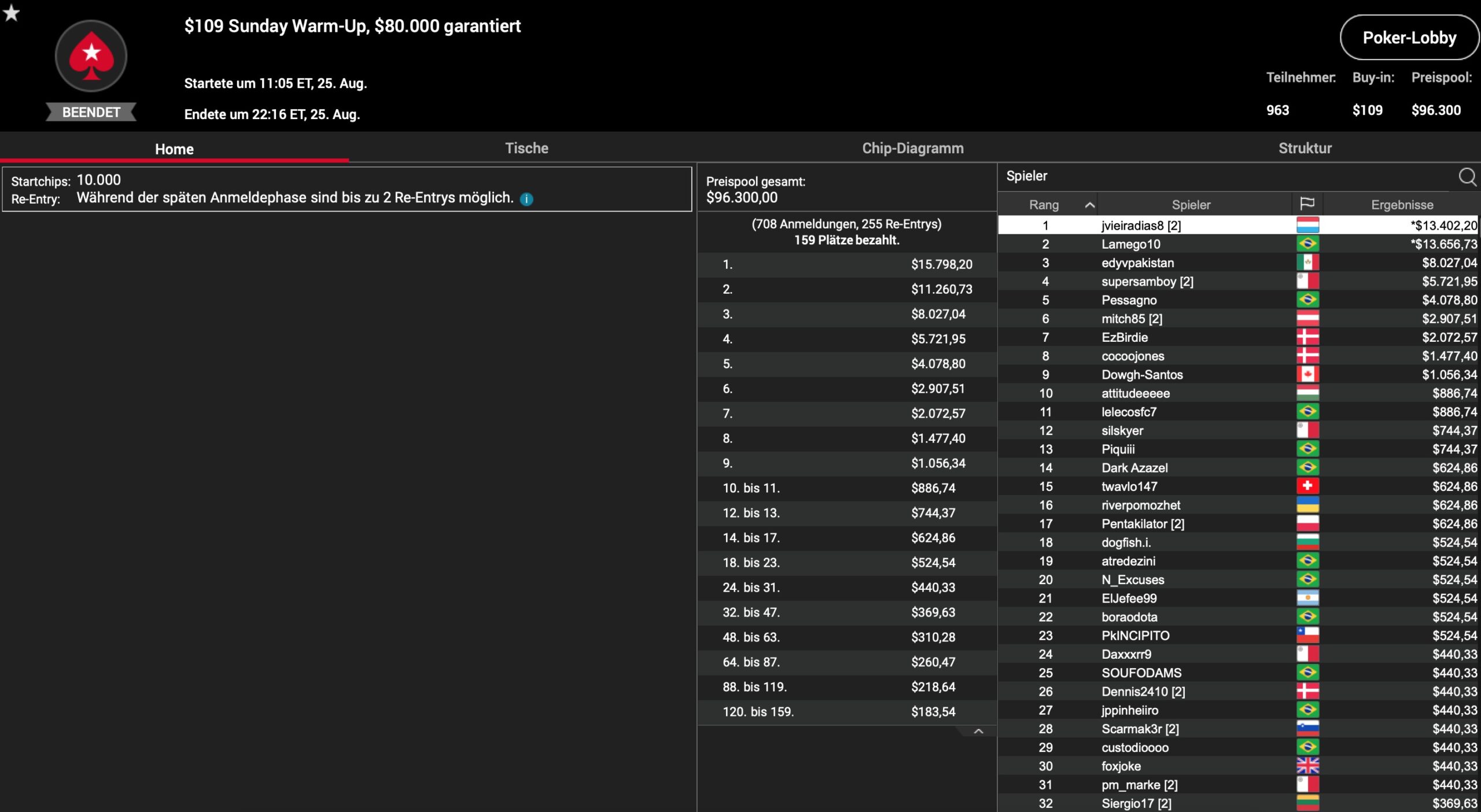Select player row Lamego10
Viewport: 1481px width, 812px height.
(x=1130, y=244)
